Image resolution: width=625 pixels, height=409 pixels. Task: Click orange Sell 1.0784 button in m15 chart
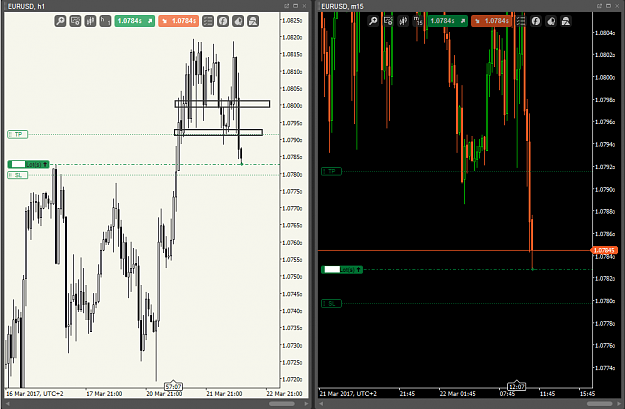491,21
